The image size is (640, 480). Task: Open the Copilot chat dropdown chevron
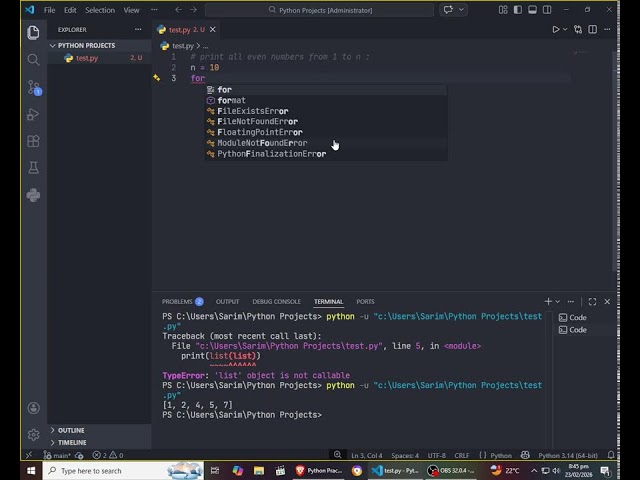tap(461, 10)
